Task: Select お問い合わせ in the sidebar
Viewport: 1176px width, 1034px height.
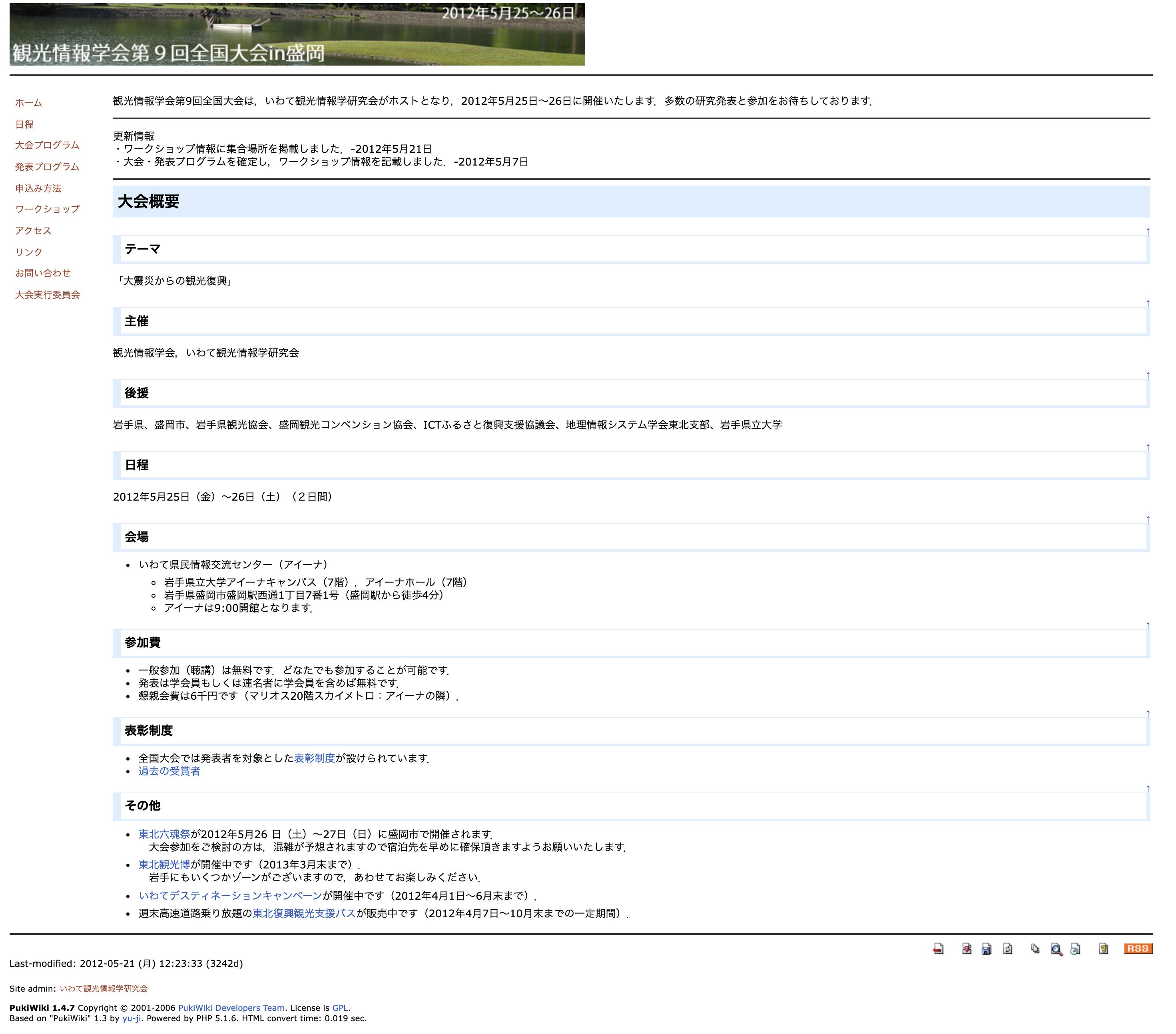Action: [x=43, y=273]
